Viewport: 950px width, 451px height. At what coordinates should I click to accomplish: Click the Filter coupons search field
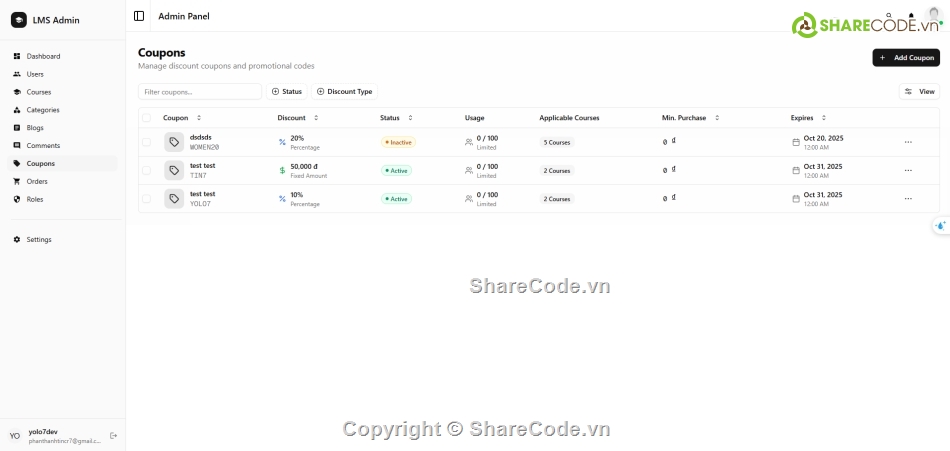[x=199, y=92]
